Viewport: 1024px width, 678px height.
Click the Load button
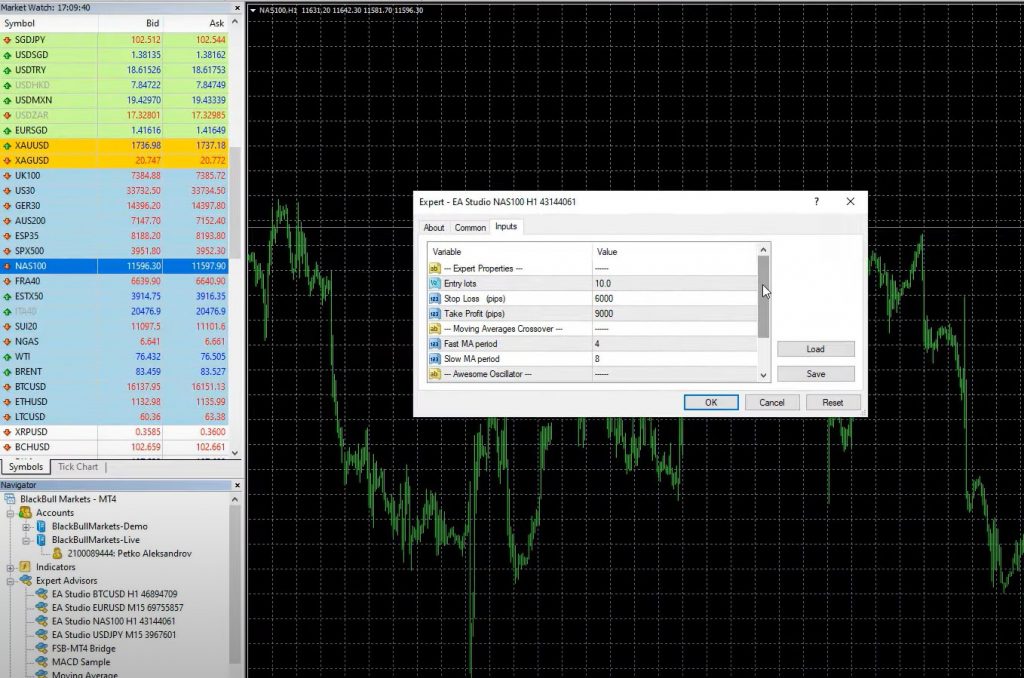pyautogui.click(x=815, y=349)
